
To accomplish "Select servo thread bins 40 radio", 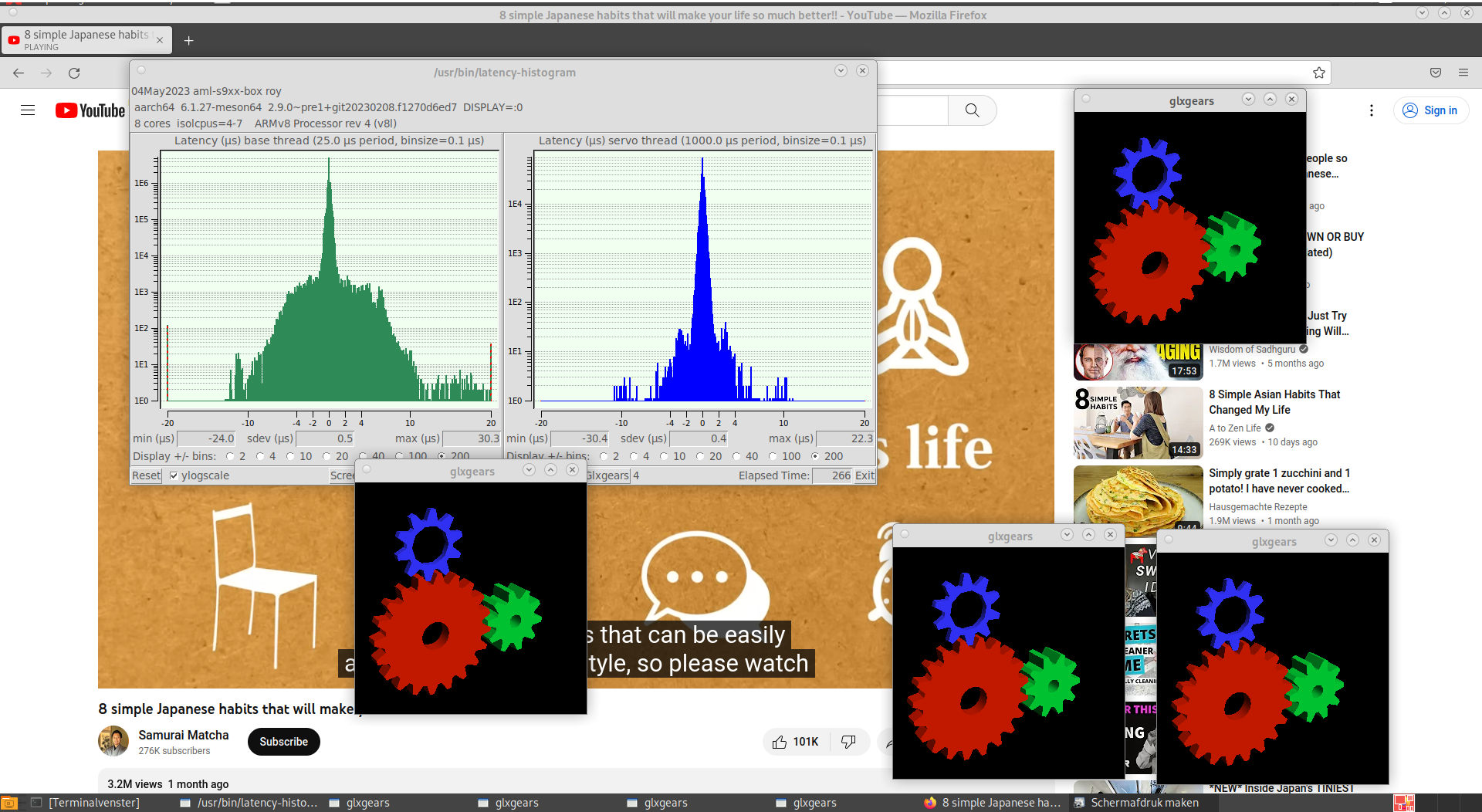I will tap(736, 456).
